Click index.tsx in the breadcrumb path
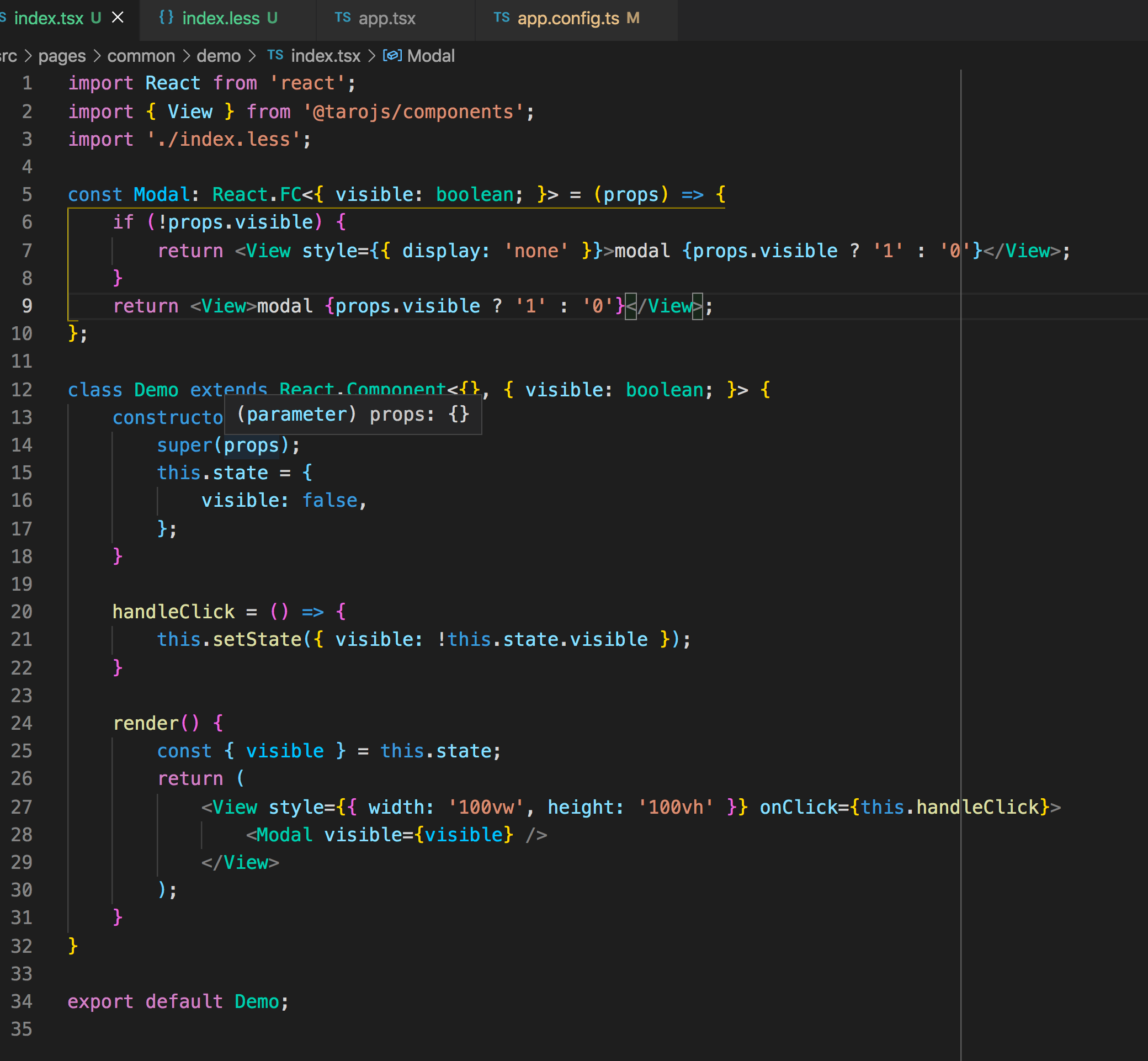Screen dimensions: 1148x1061 [325, 56]
